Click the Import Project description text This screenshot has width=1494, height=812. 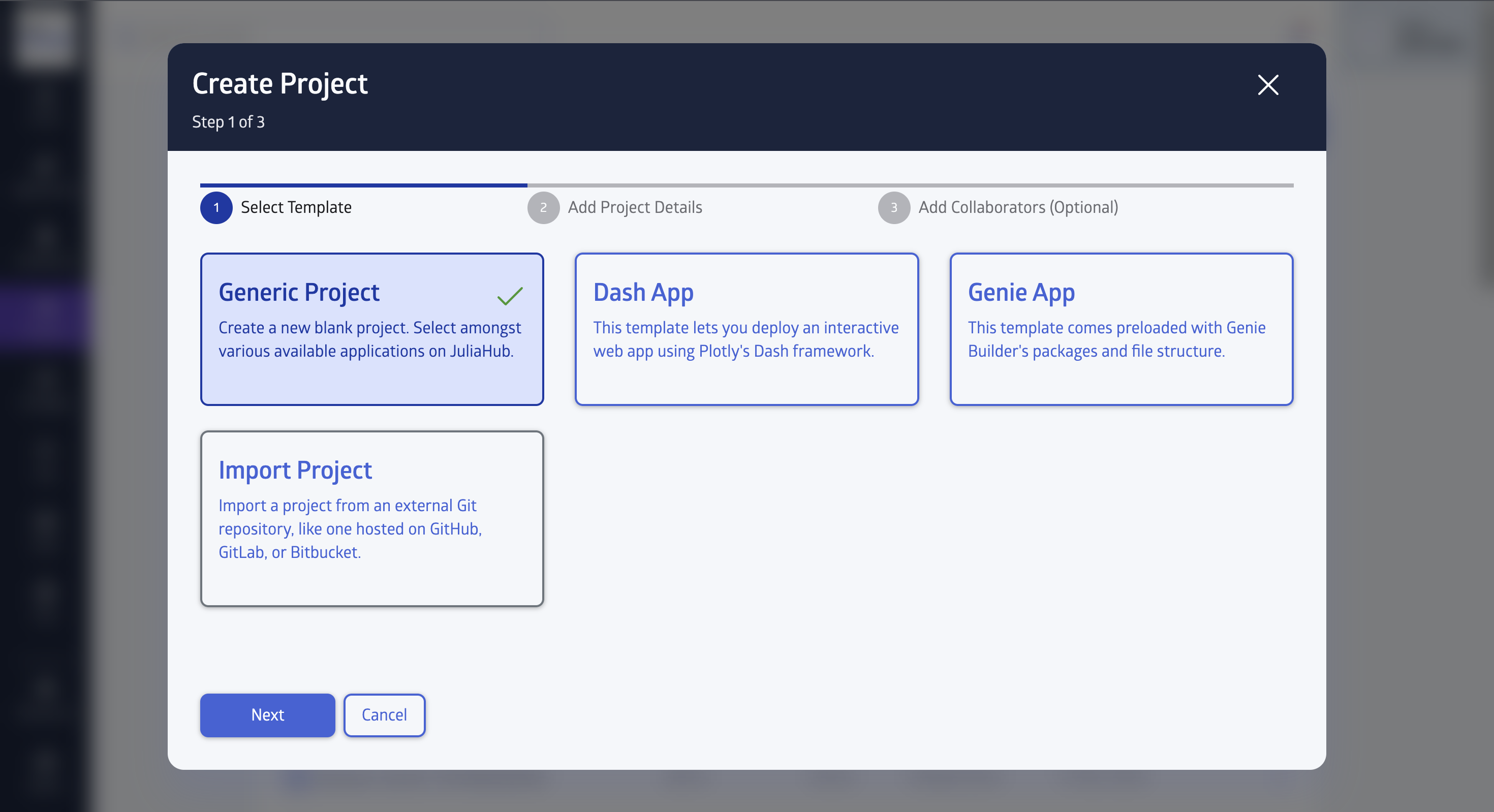(x=350, y=529)
